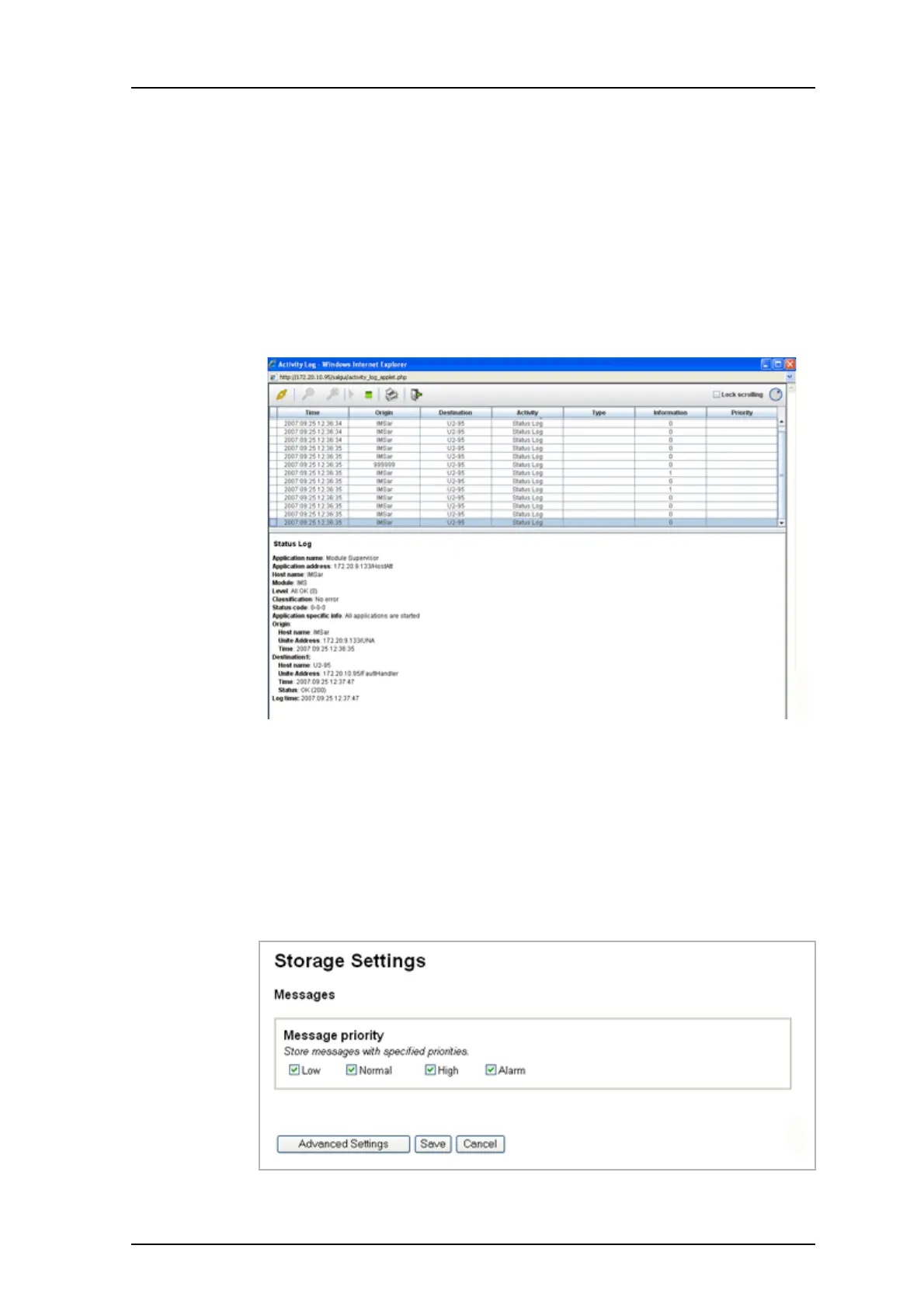Click the Priority column header
924x1308 pixels.
coord(742,412)
